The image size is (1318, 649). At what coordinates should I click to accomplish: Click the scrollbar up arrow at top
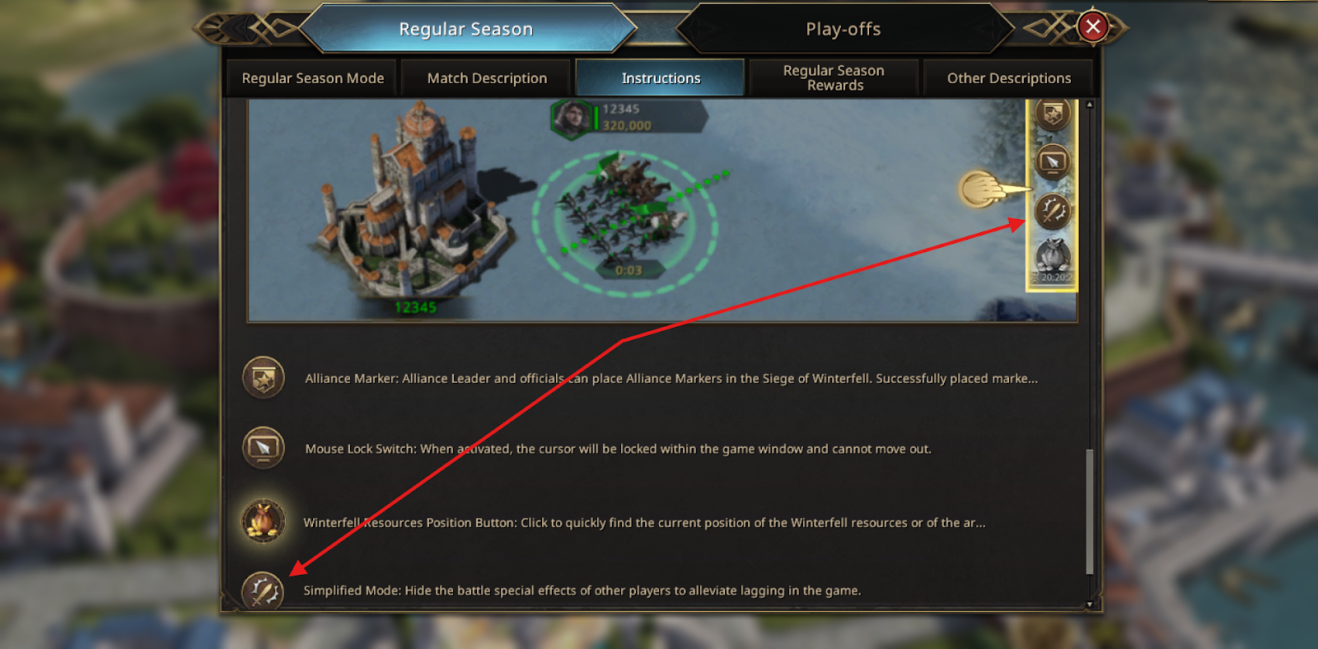[1089, 104]
